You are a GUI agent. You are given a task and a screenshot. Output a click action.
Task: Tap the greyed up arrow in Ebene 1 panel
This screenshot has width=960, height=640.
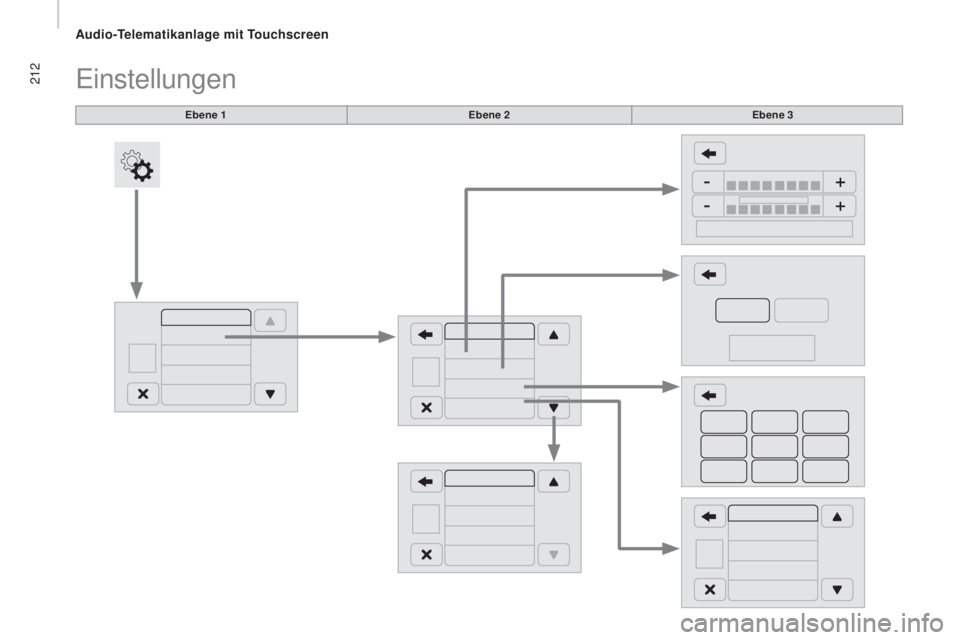pyautogui.click(x=270, y=321)
